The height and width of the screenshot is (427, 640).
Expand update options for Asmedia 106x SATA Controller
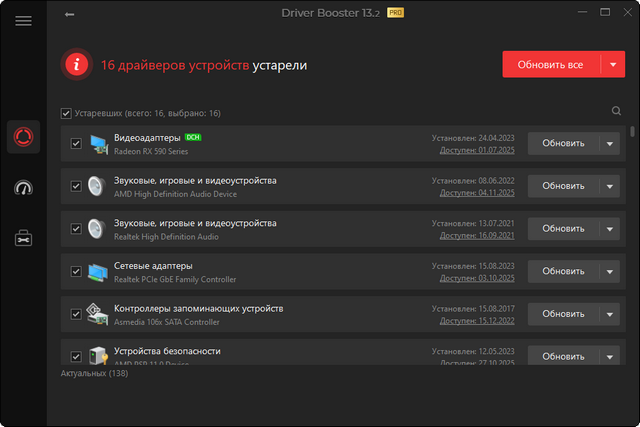(610, 314)
